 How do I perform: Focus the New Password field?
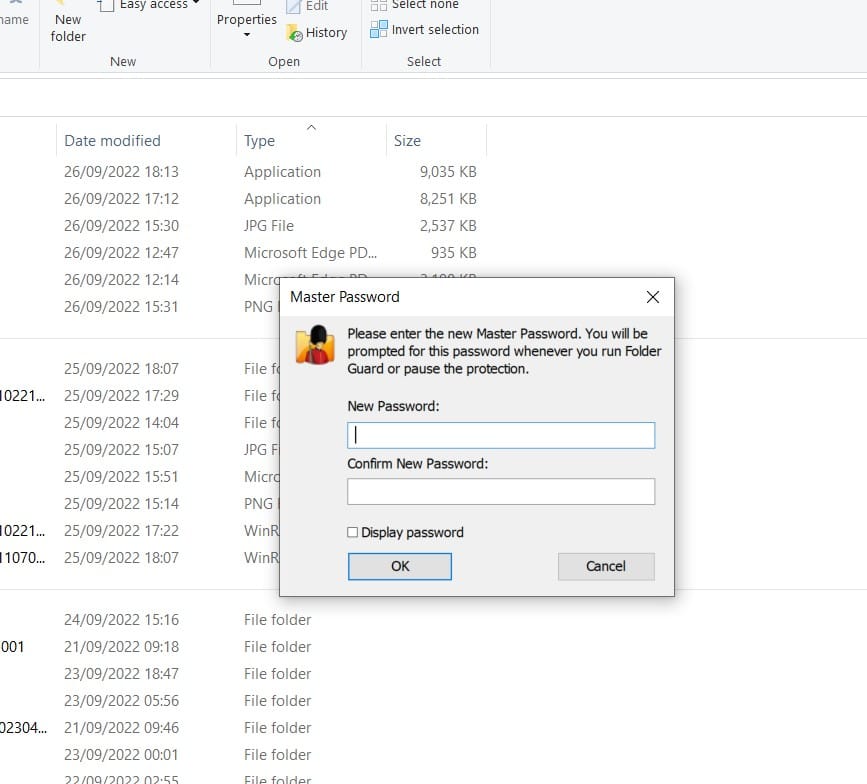501,435
